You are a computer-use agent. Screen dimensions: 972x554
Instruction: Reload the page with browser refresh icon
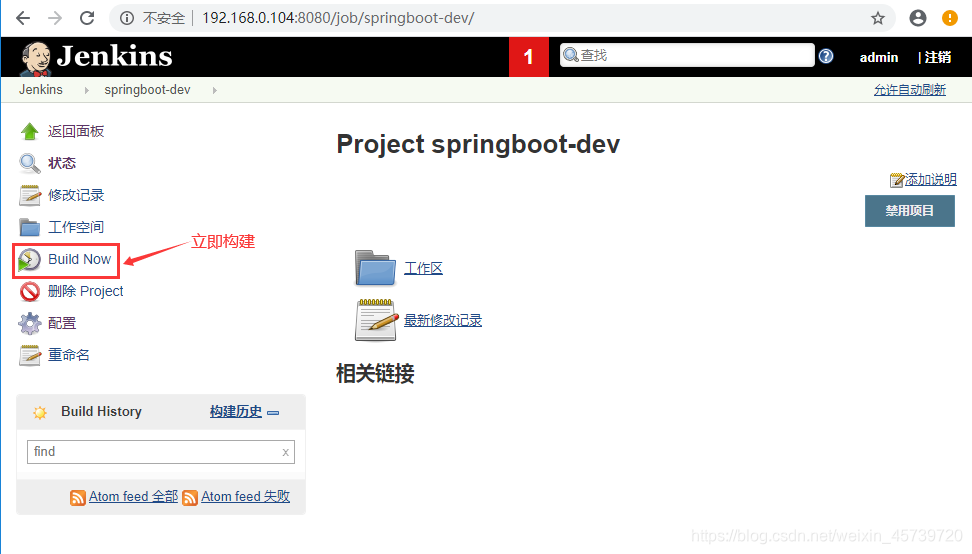coord(87,18)
